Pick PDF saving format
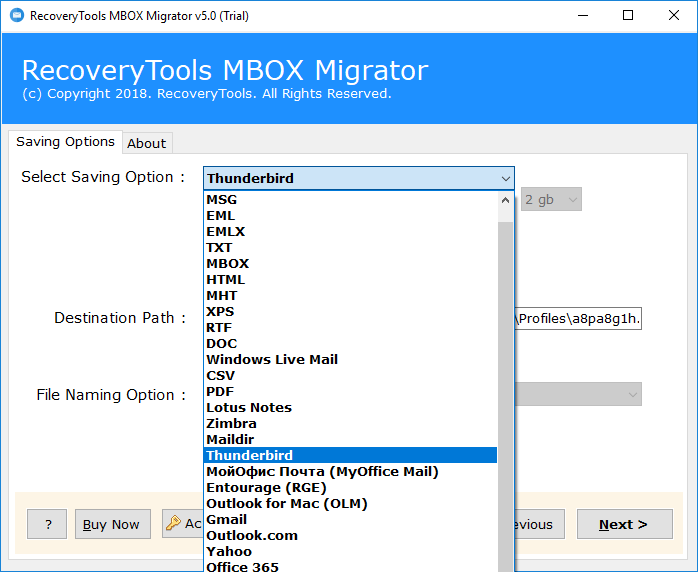Viewport: 698px width, 572px height. [x=350, y=392]
